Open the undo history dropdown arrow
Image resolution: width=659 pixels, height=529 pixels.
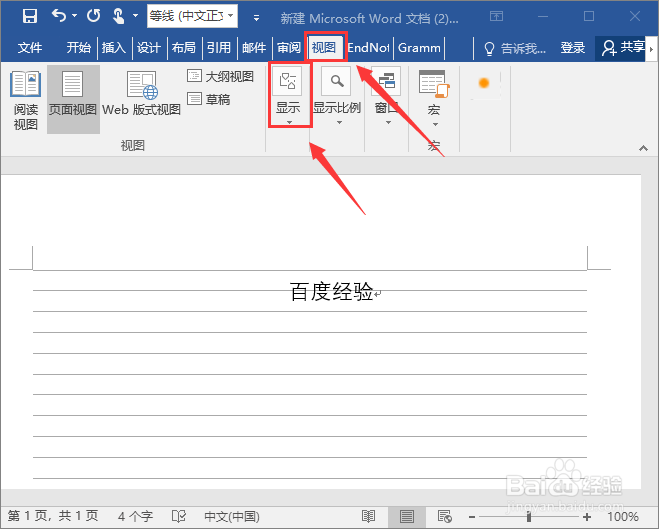point(74,16)
